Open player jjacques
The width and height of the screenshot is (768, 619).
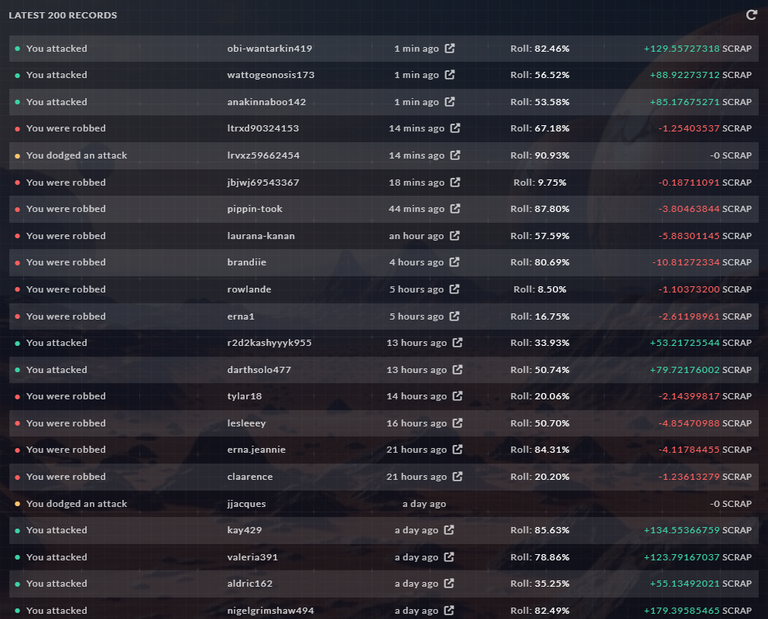point(246,504)
